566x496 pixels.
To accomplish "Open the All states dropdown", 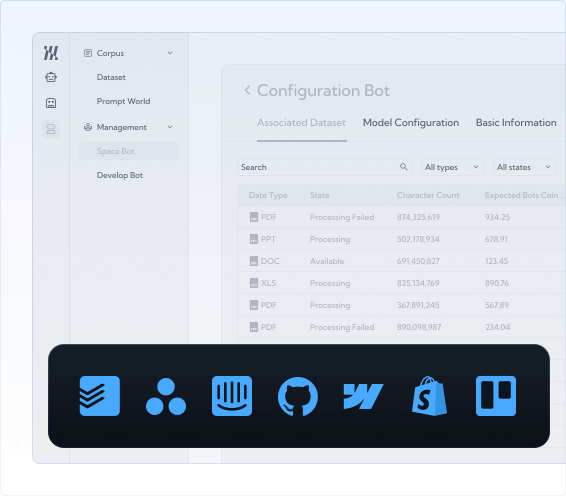I will (x=524, y=167).
